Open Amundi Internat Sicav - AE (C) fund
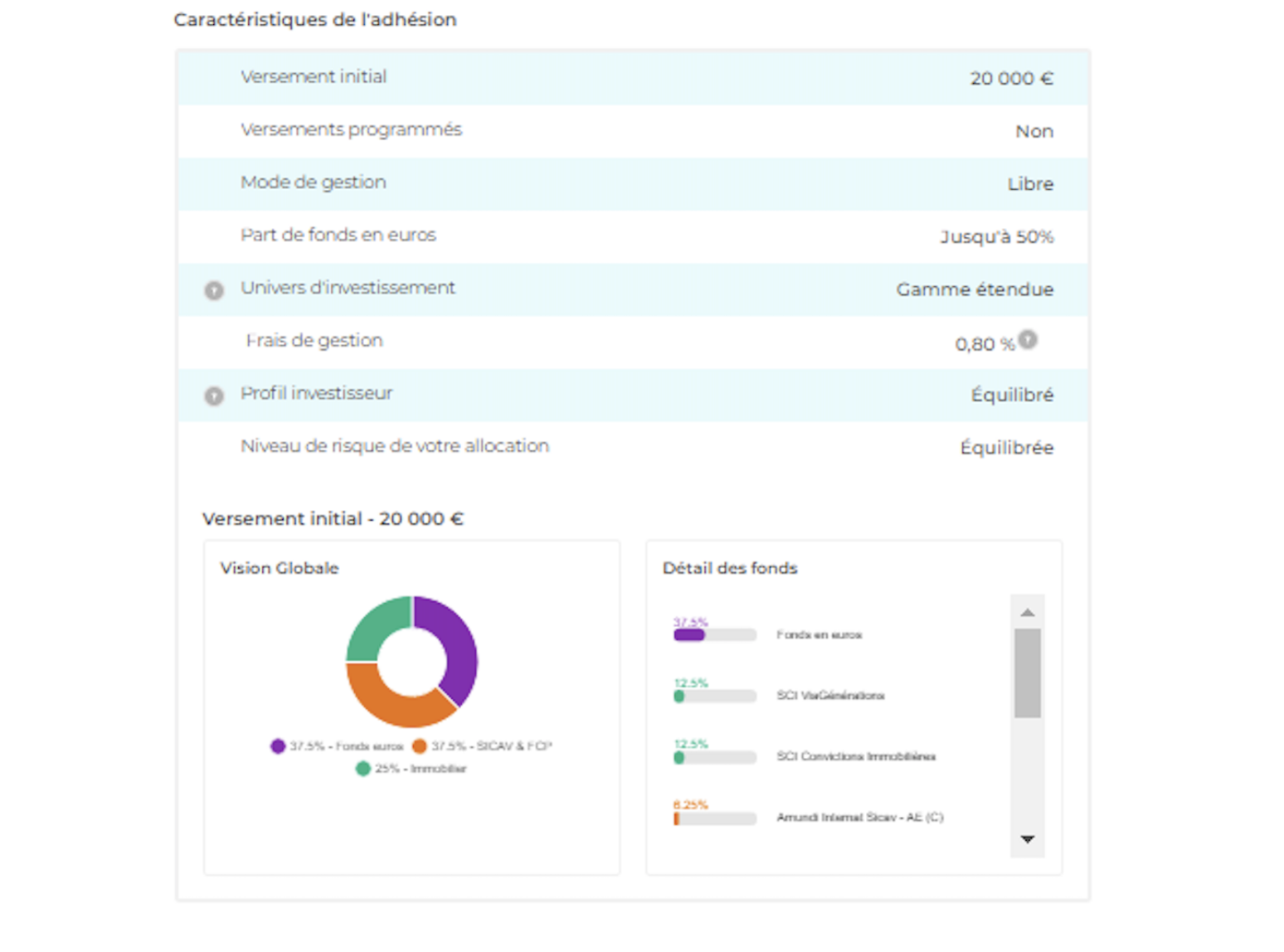 (859, 818)
